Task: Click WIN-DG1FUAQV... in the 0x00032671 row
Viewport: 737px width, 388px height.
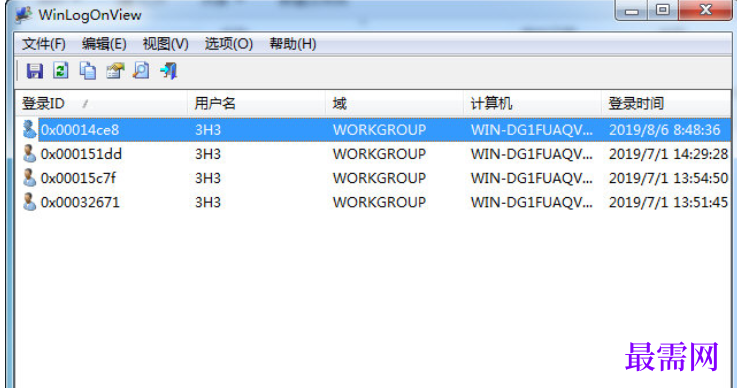Action: click(x=532, y=202)
